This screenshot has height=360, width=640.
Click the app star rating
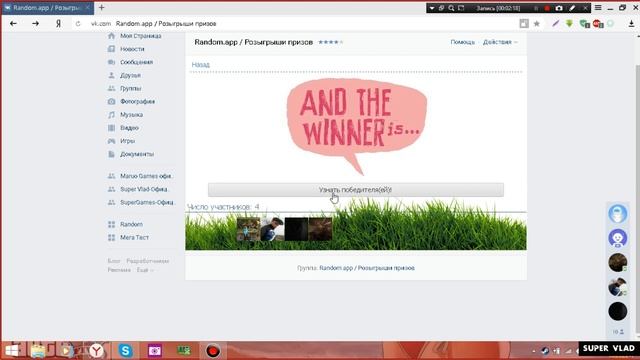point(330,42)
